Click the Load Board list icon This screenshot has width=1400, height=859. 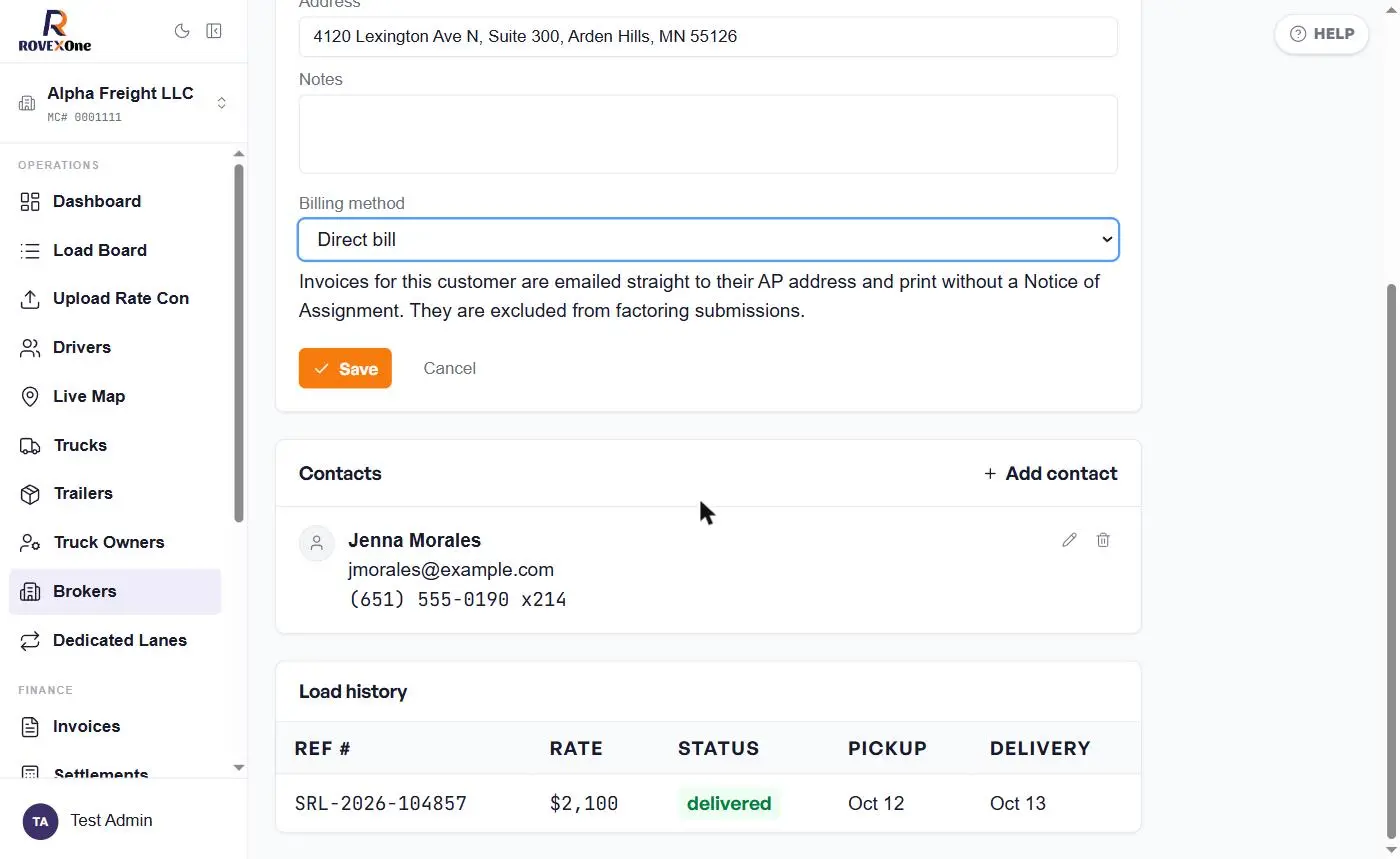[30, 251]
